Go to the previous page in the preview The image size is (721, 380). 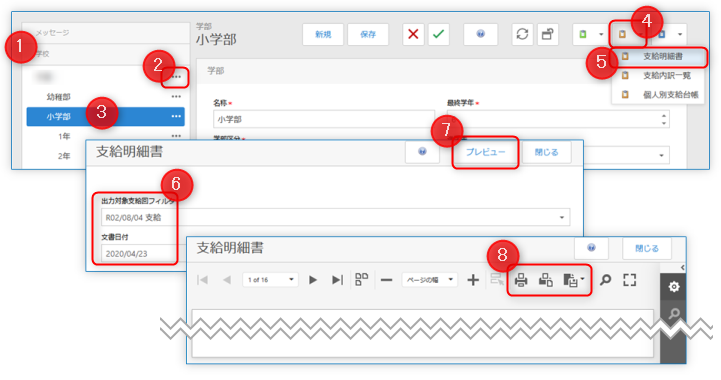(227, 280)
